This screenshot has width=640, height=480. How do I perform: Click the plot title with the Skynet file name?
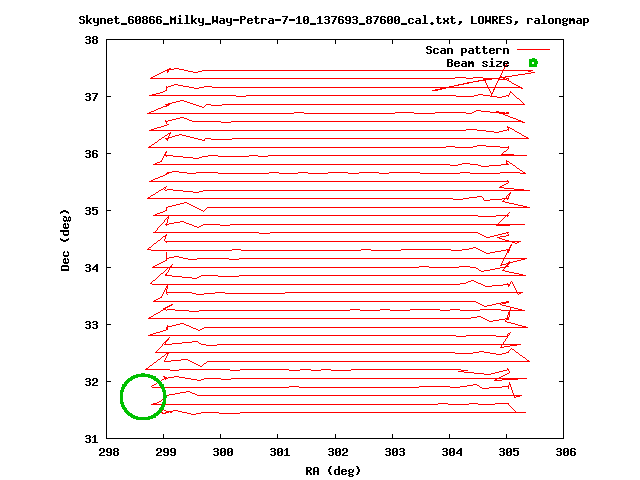coord(333,20)
